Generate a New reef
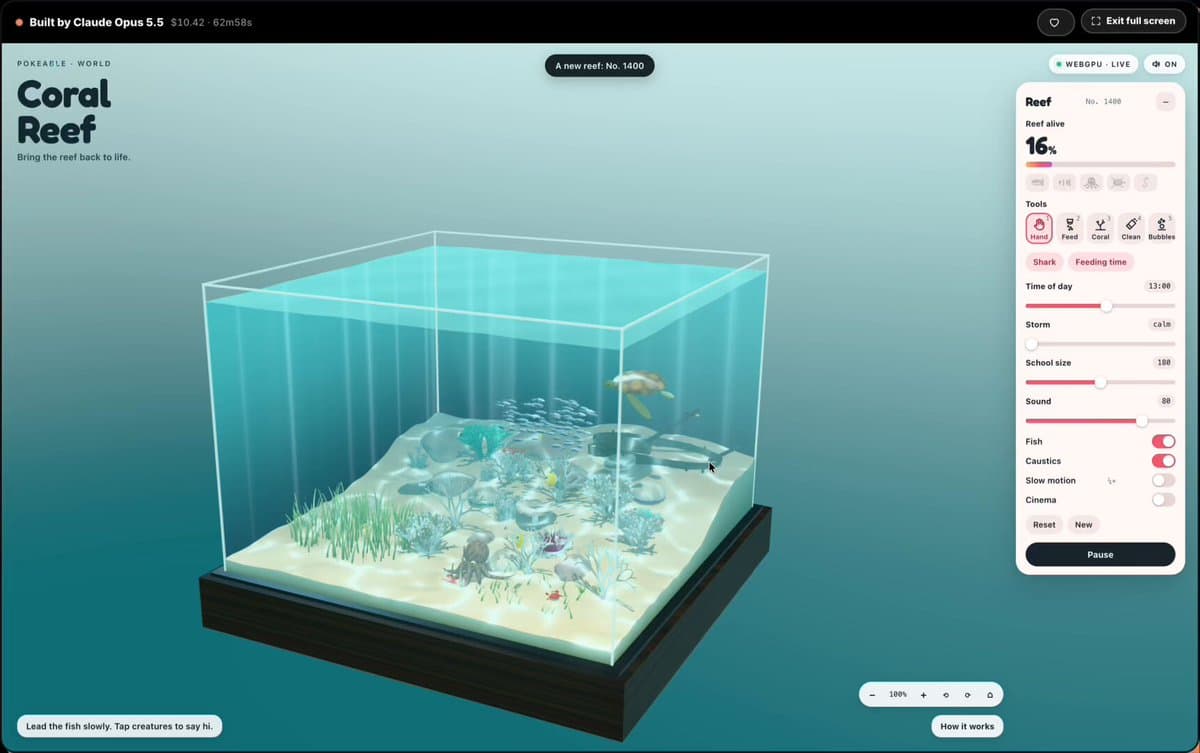Viewport: 1200px width, 753px height. [1083, 524]
